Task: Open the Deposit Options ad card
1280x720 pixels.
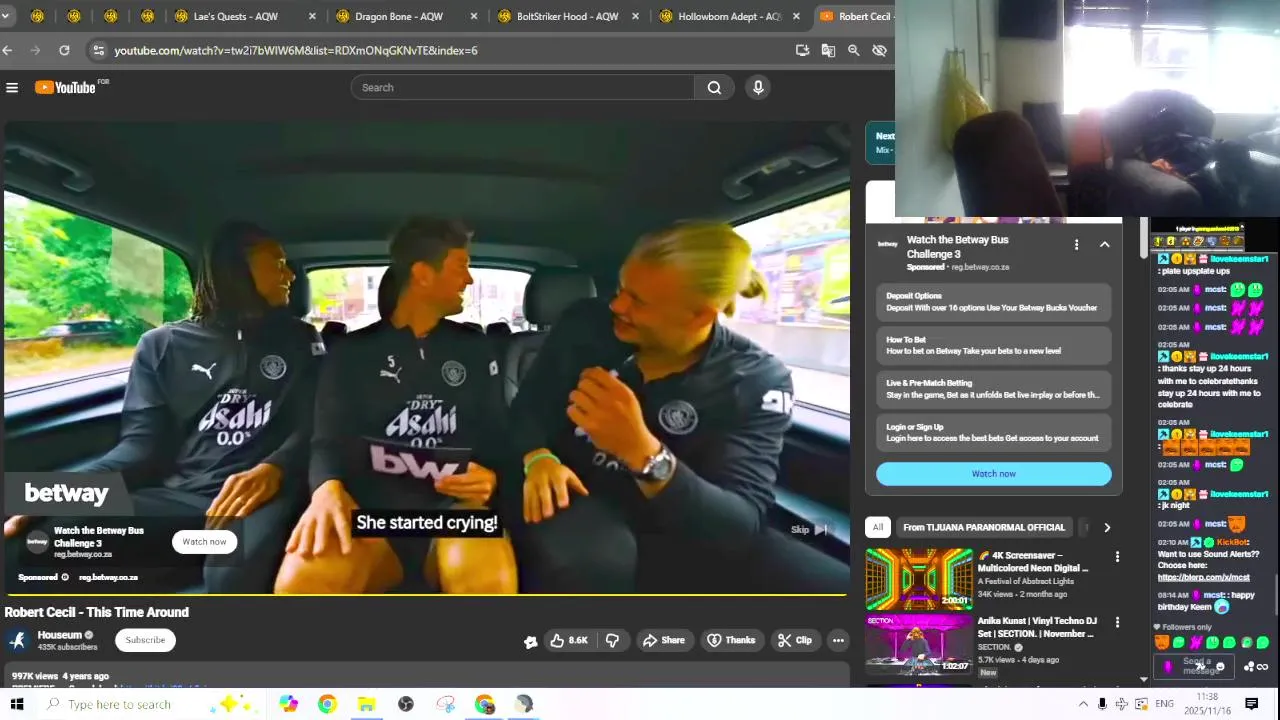Action: click(994, 302)
